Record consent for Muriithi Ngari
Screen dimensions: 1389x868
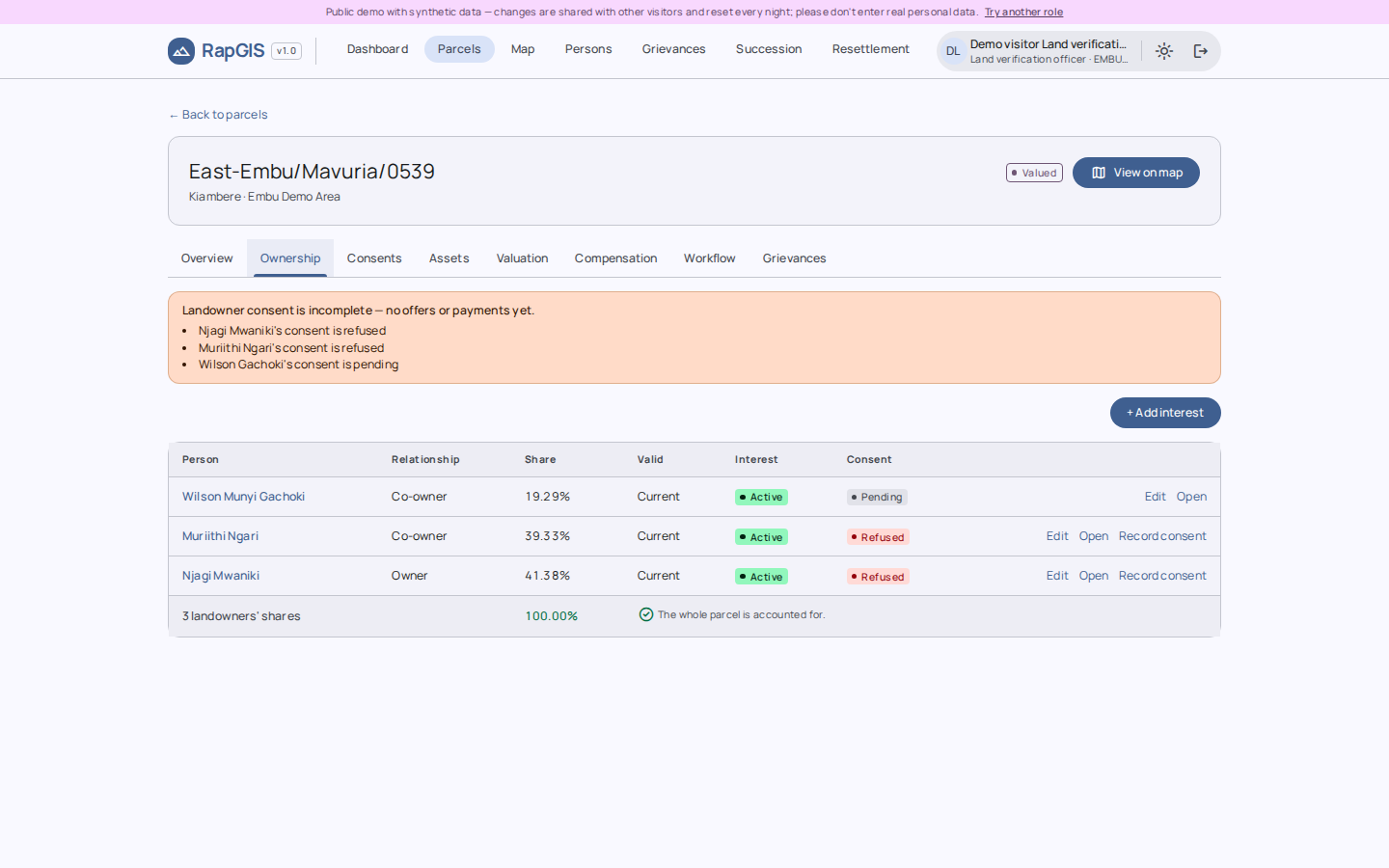[x=1162, y=536]
